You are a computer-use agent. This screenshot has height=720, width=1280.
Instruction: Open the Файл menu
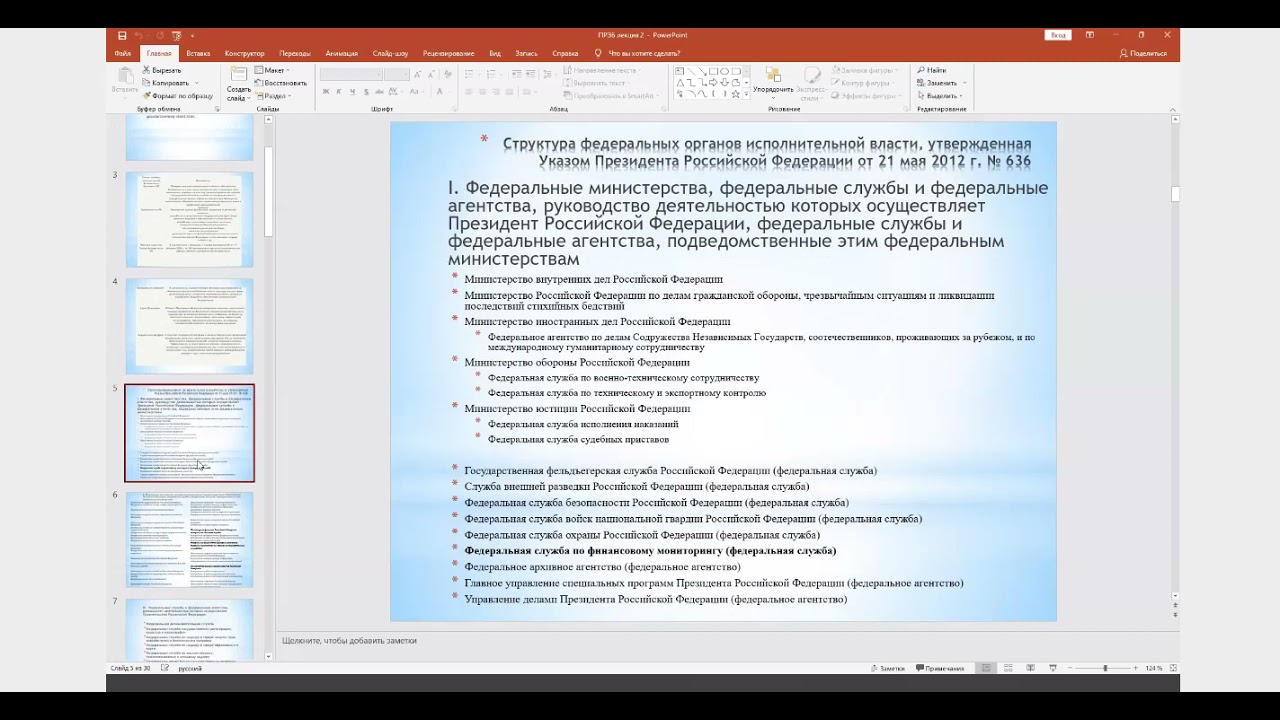coord(123,53)
